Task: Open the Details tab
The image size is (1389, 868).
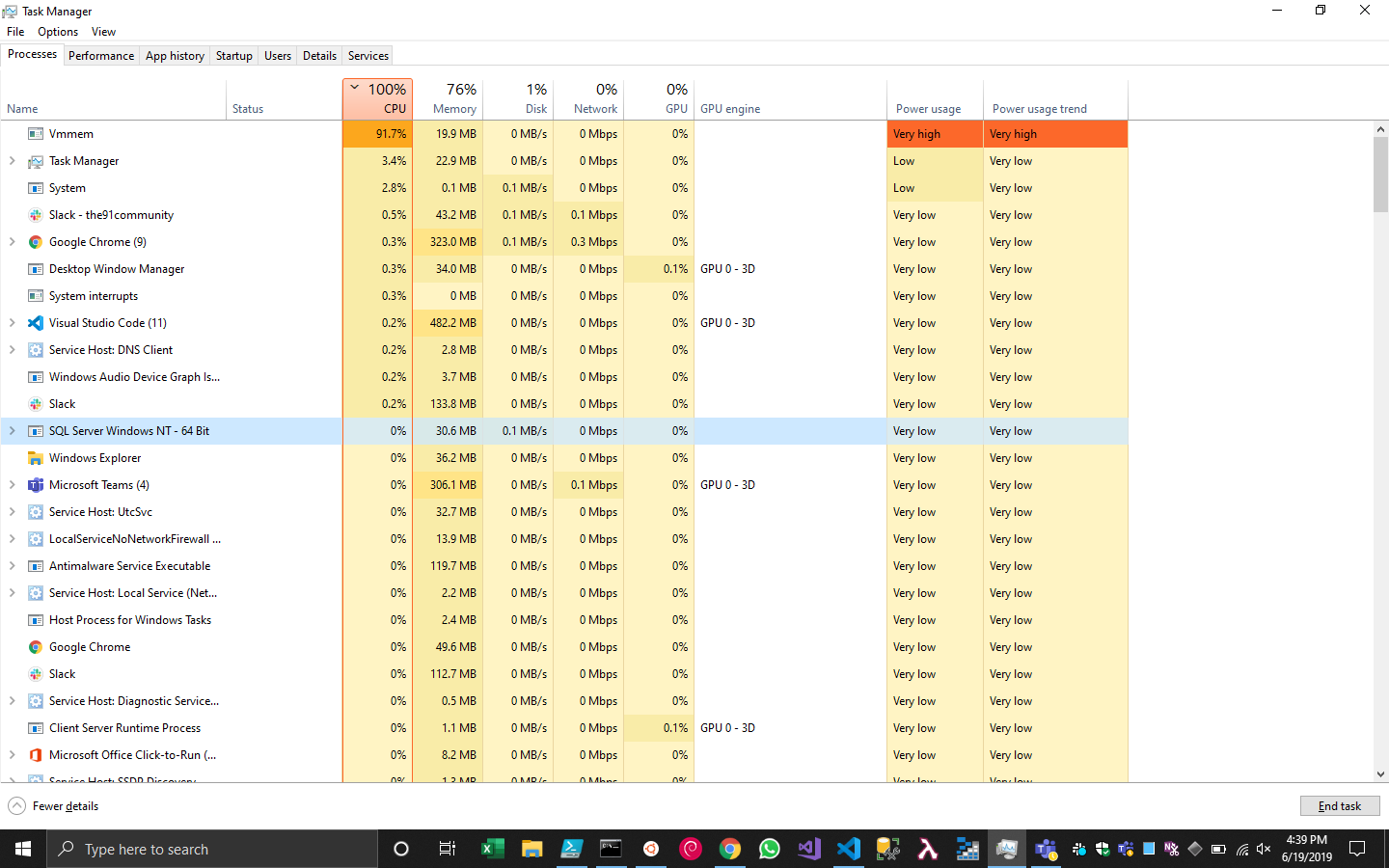Action: [x=319, y=56]
